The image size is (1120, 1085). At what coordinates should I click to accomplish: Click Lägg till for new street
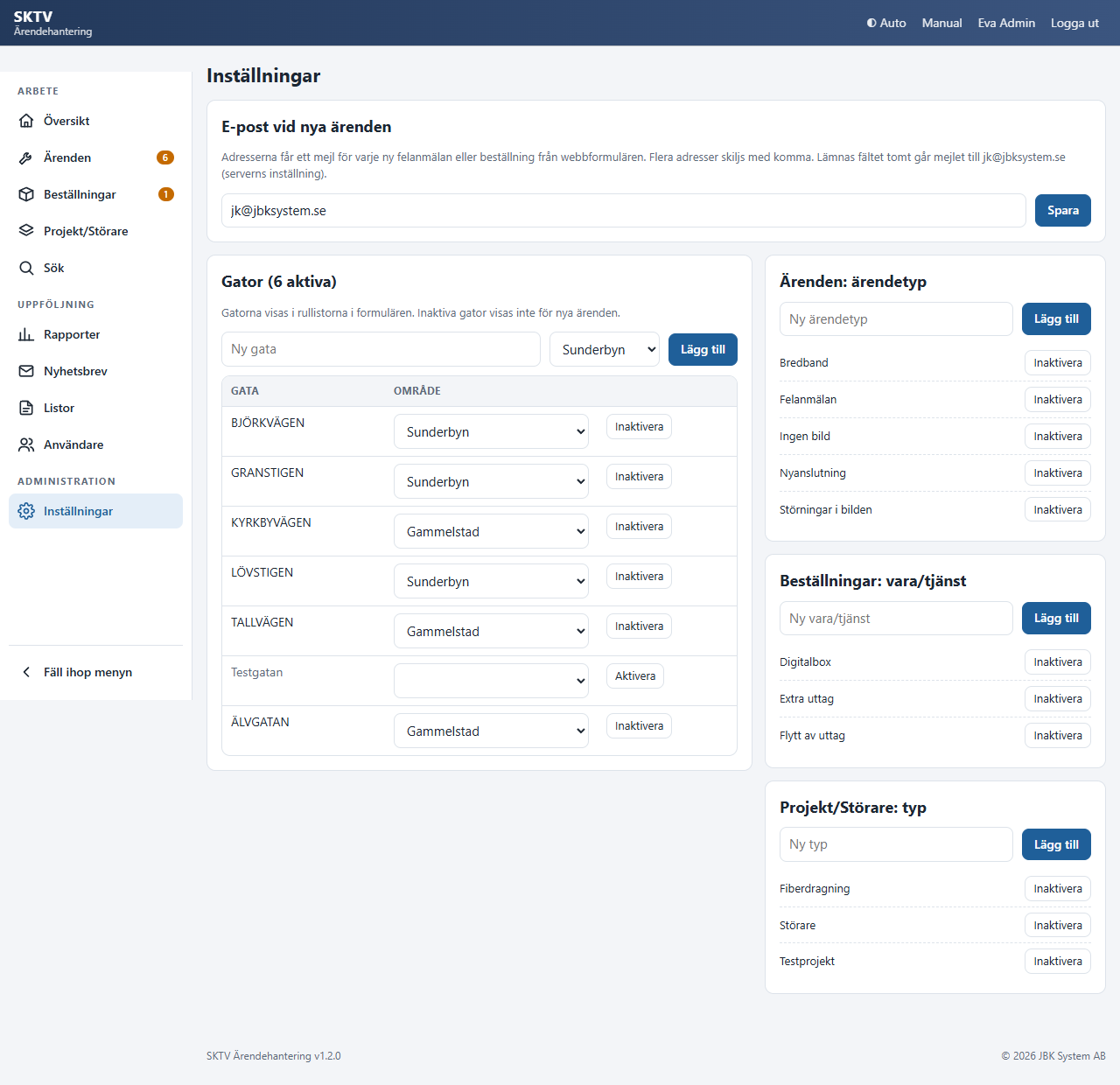point(703,349)
